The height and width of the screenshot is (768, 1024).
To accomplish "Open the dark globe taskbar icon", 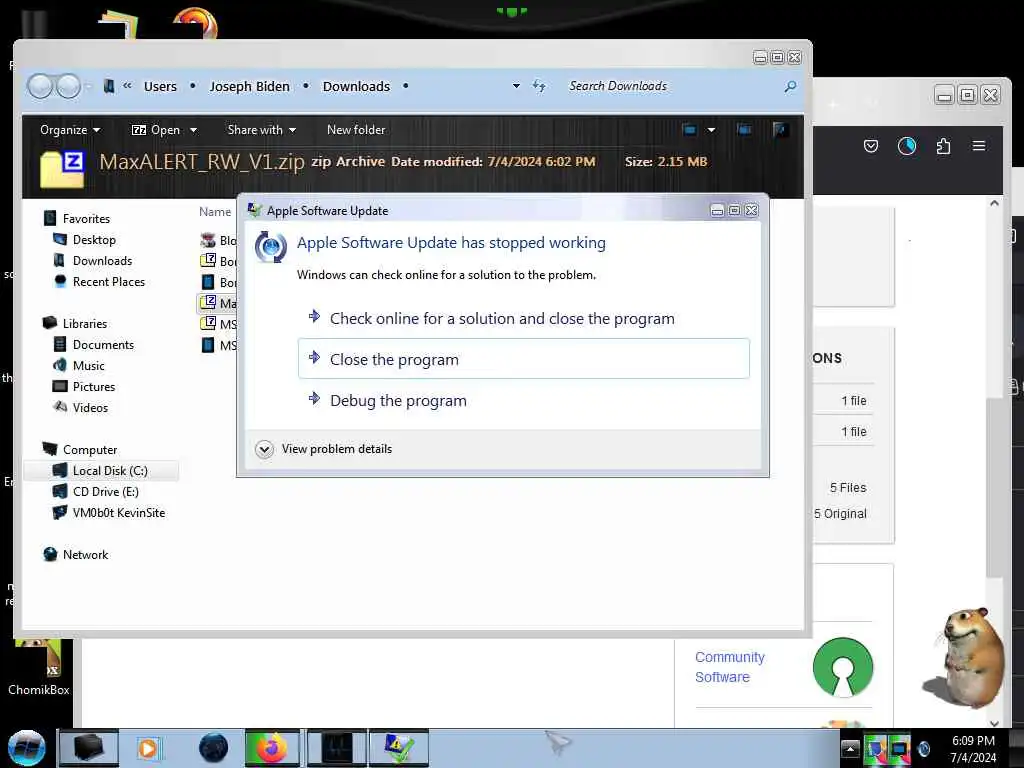I will tap(214, 748).
